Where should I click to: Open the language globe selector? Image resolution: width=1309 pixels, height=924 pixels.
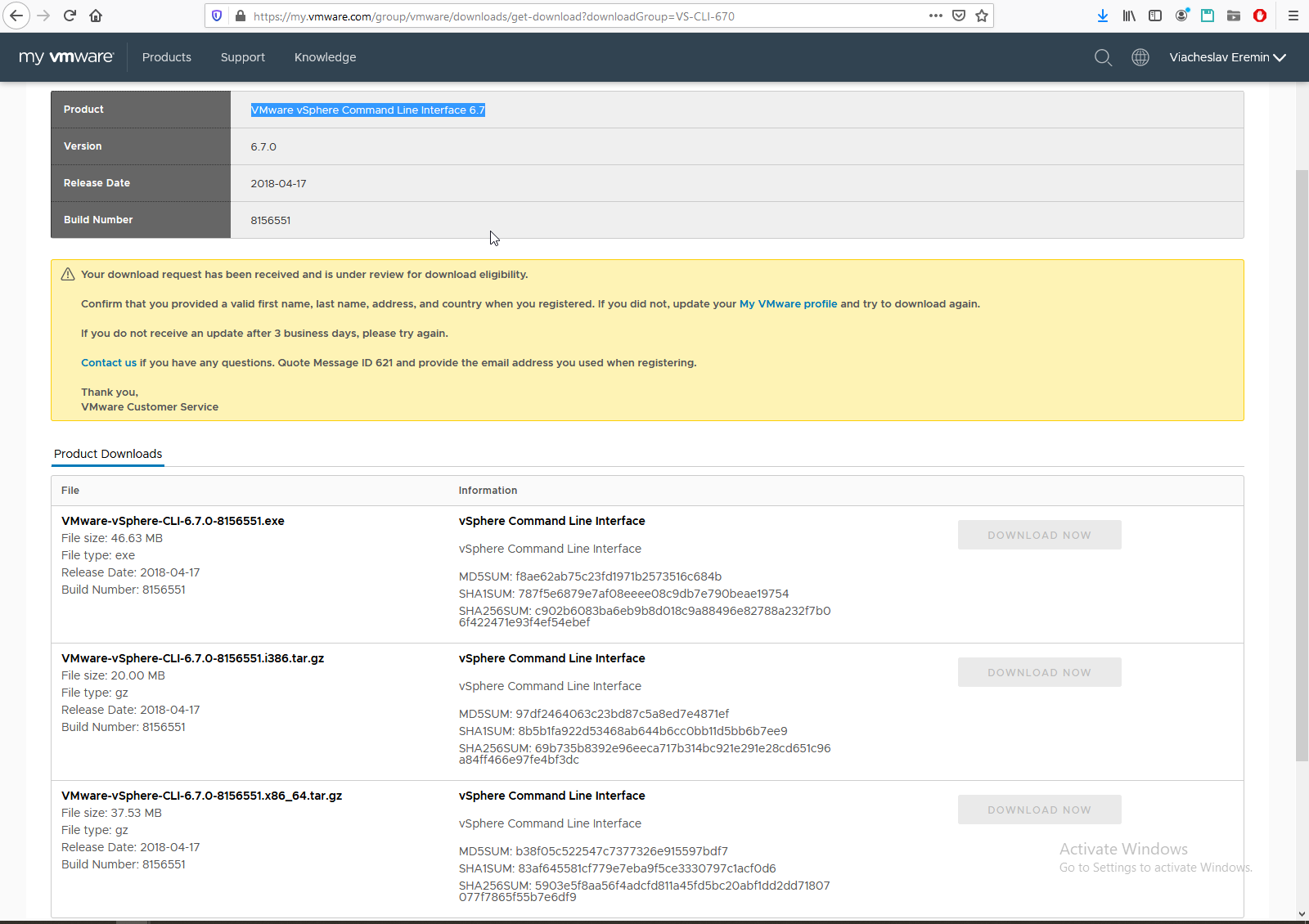1140,57
